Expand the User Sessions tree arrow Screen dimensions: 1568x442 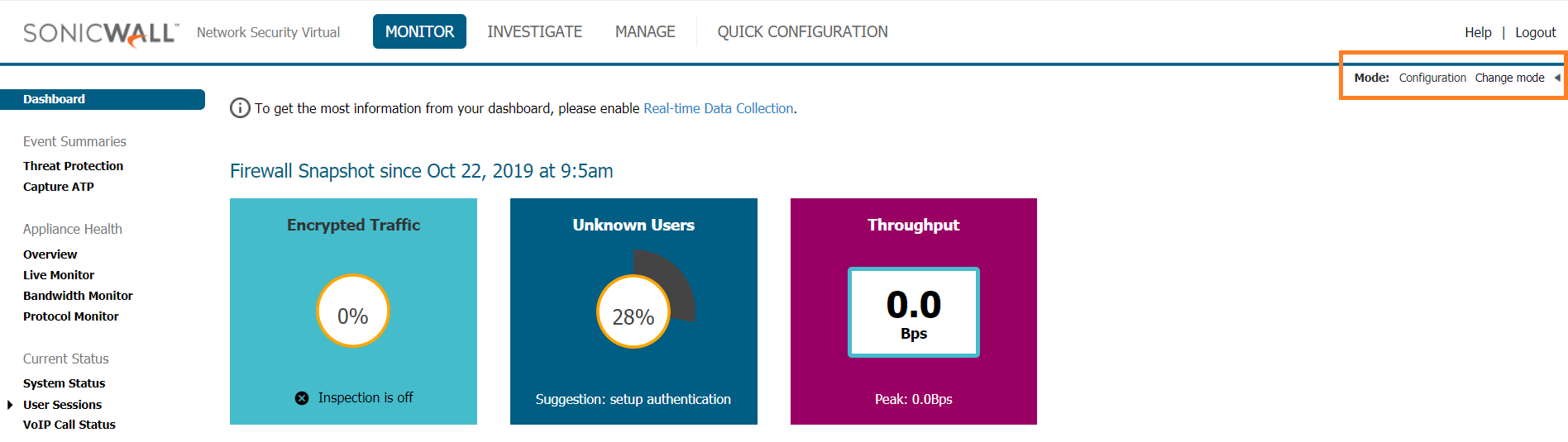click(10, 405)
